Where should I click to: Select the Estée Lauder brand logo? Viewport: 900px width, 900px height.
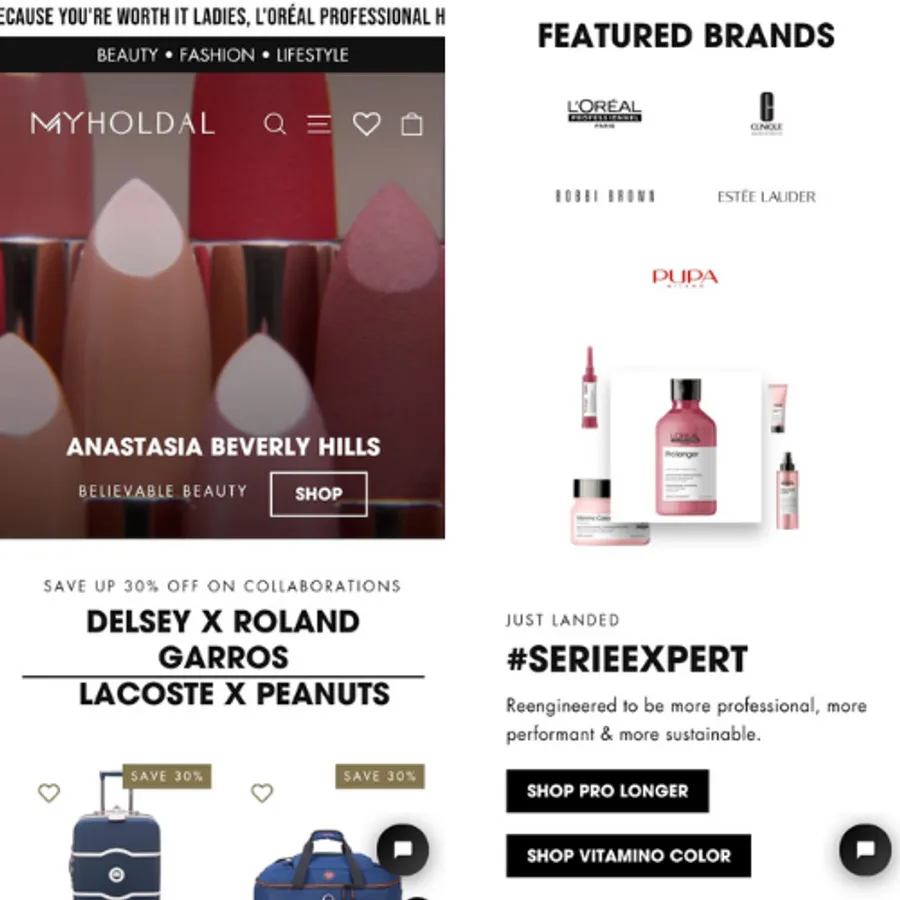click(766, 197)
